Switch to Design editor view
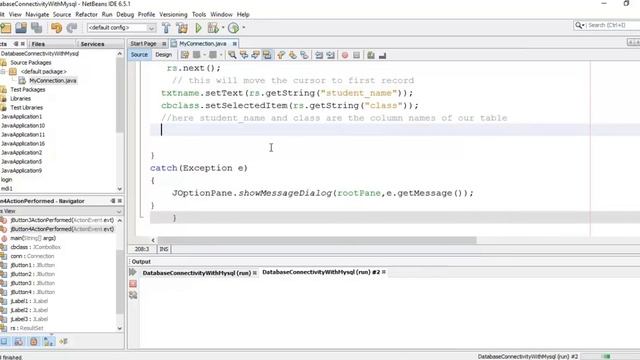 click(x=163, y=55)
